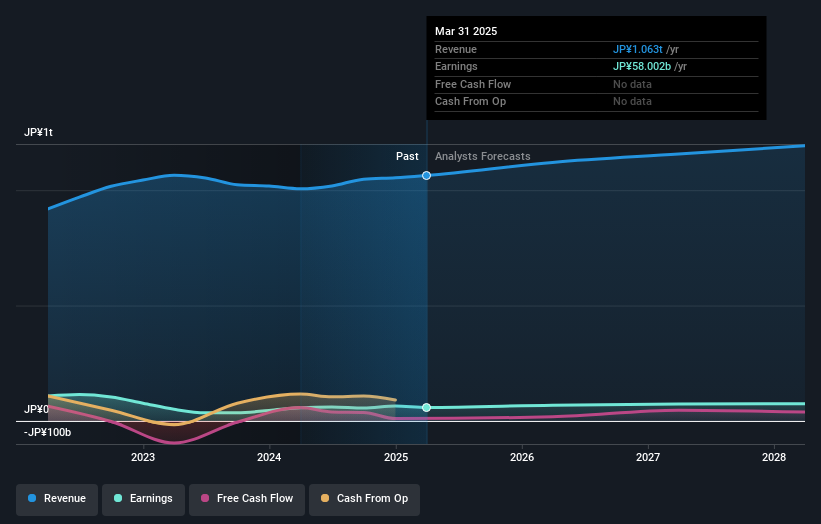The image size is (821, 524).
Task: Toggle the Cash From Op legend button
Action: pos(364,499)
